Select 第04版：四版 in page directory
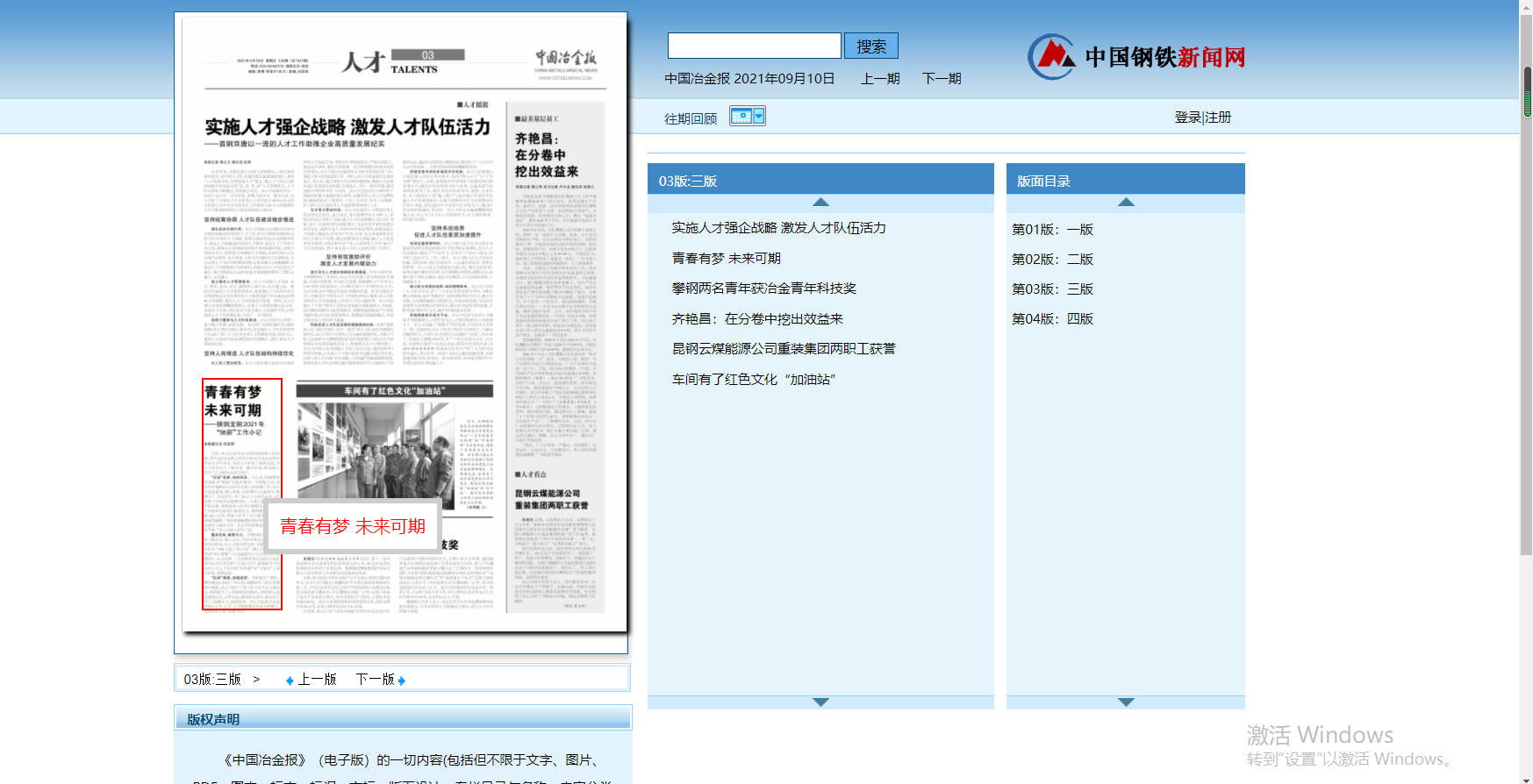The image size is (1533, 784). pos(1053,318)
